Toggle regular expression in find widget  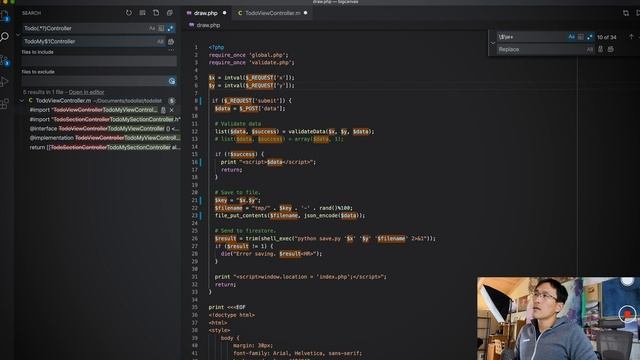point(590,37)
